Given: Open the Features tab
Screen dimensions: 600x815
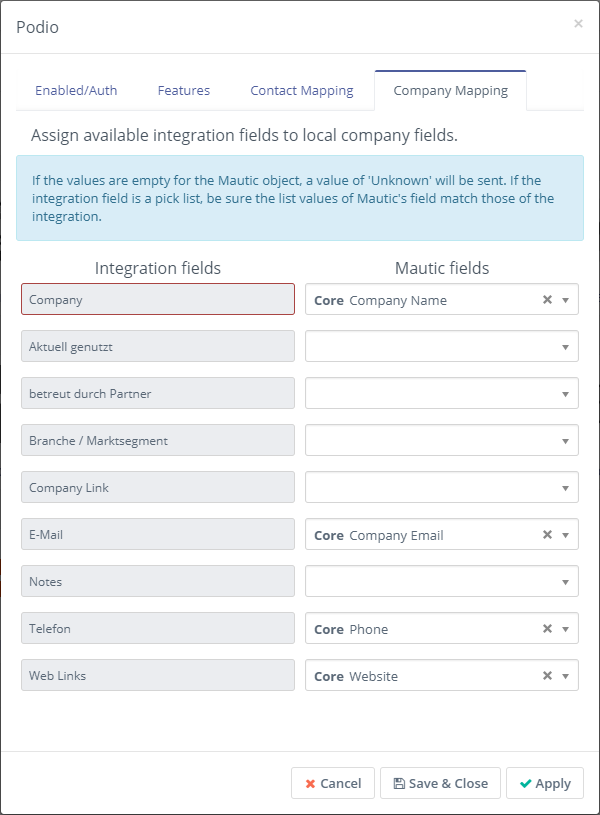Looking at the screenshot, I should (x=184, y=90).
